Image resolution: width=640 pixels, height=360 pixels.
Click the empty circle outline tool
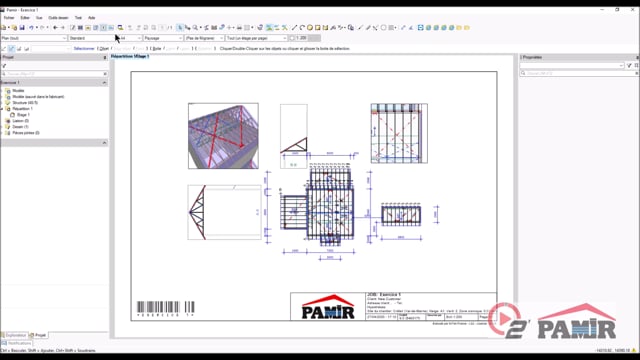tap(383, 28)
